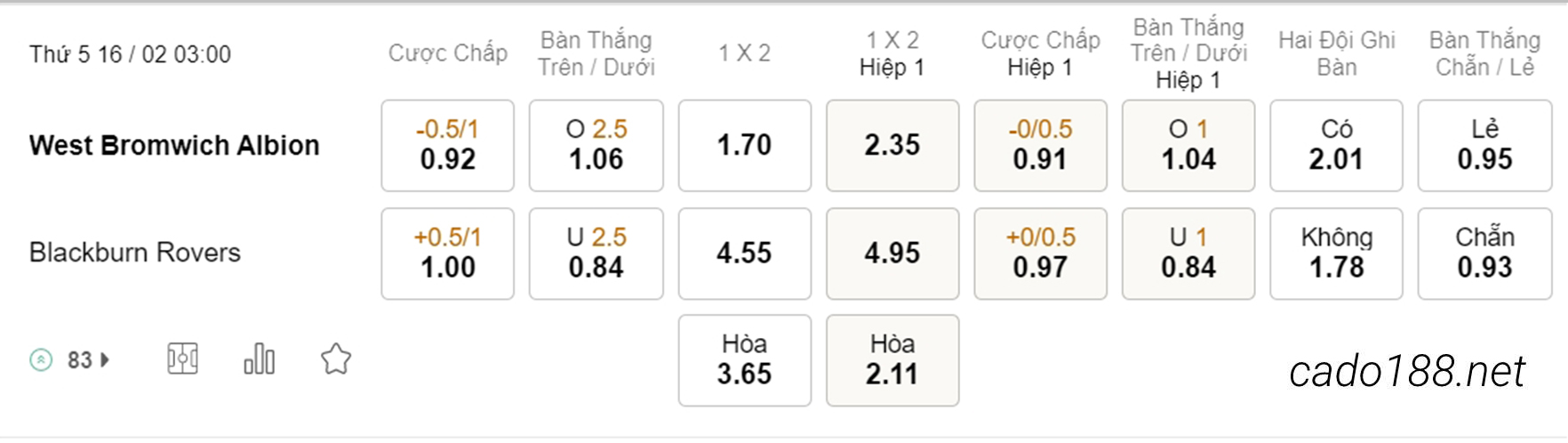Viewport: 1568px width, 443px height.
Task: Click the green circle arrow icon beside 83
Action: click(41, 359)
